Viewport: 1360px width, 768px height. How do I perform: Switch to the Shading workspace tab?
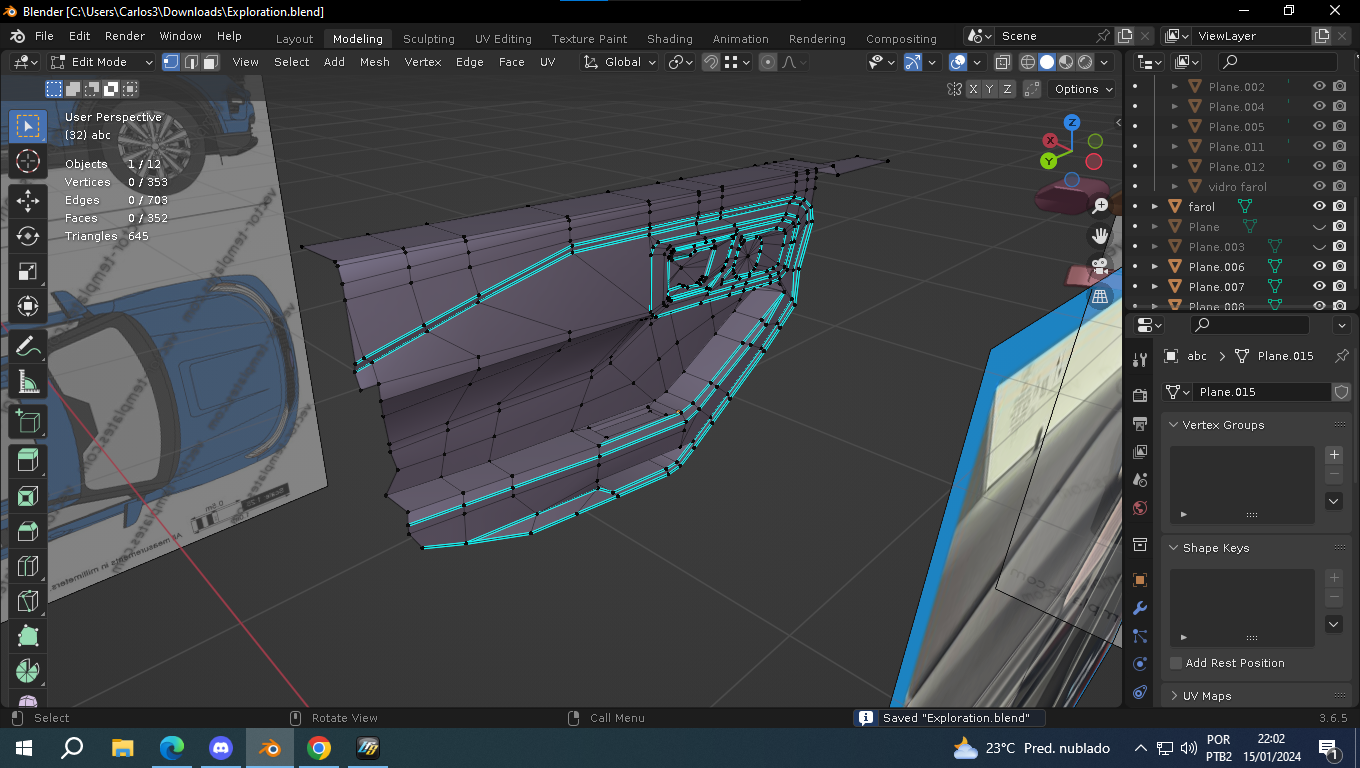pos(670,39)
